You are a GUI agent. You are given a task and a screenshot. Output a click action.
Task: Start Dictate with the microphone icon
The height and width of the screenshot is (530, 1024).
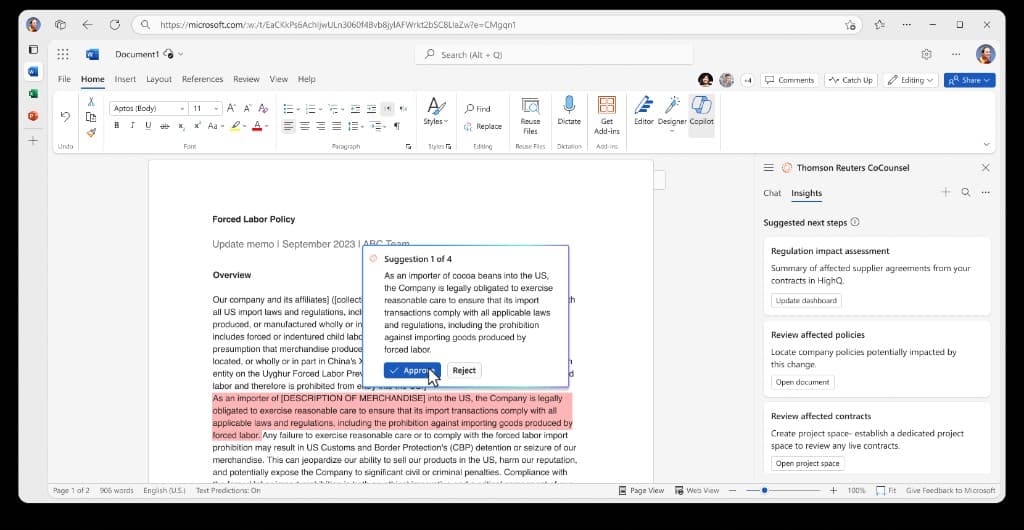[569, 111]
